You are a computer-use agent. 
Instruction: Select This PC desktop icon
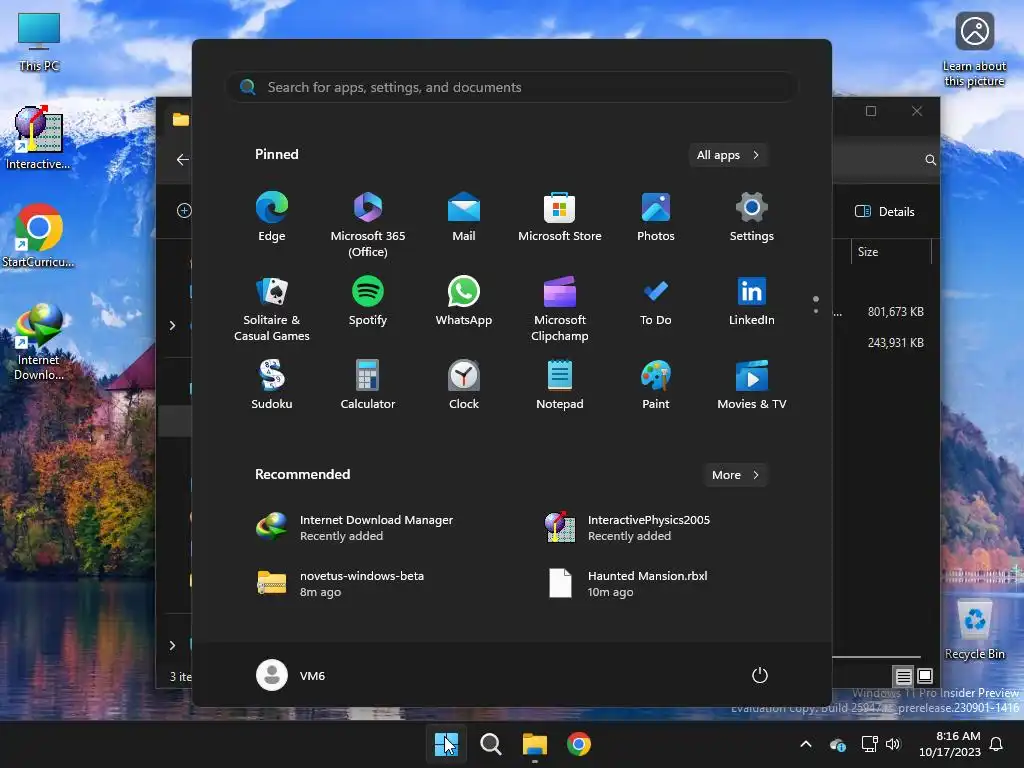pyautogui.click(x=39, y=42)
